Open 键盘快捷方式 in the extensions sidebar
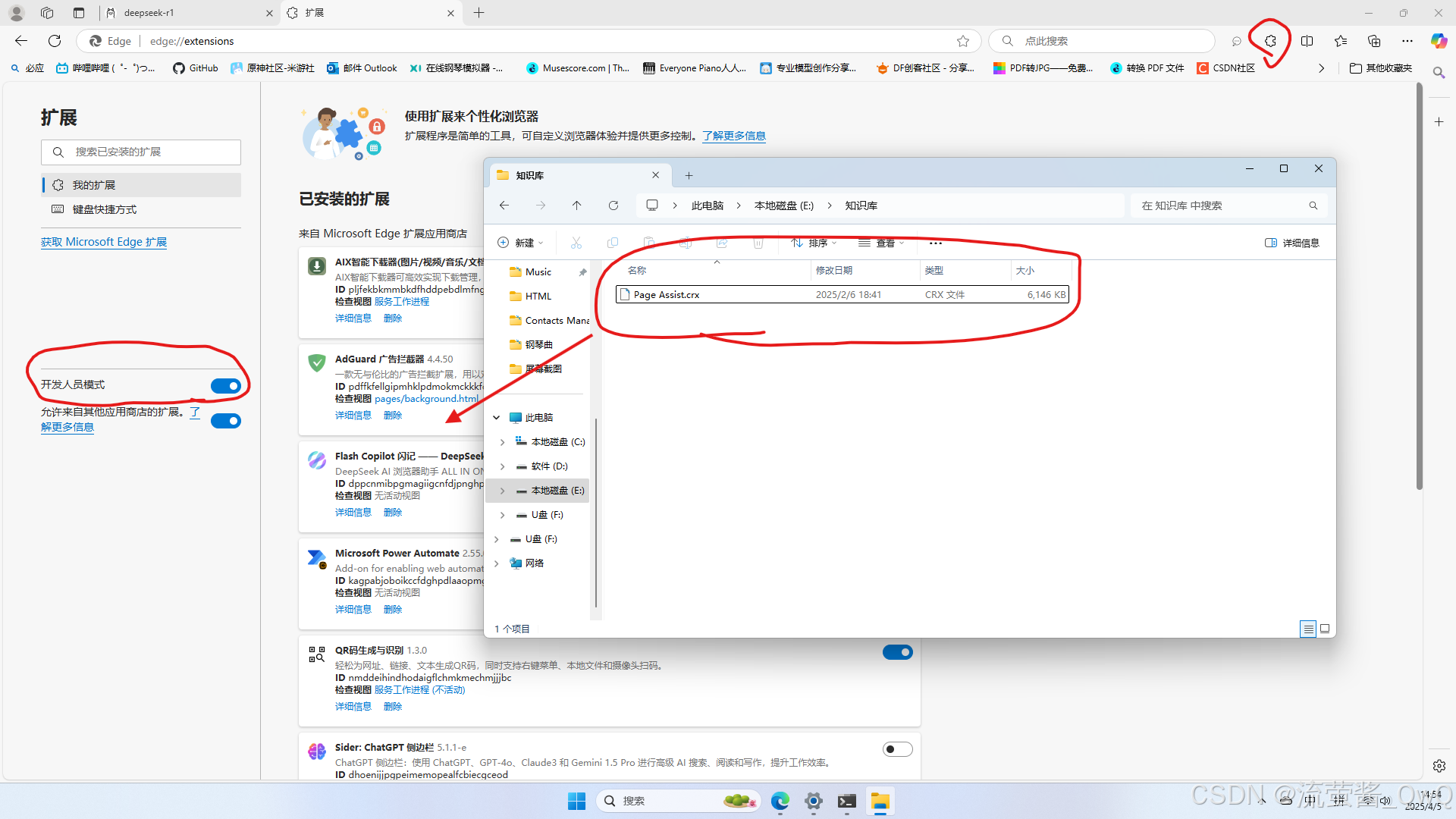This screenshot has width=1456, height=819. (x=141, y=209)
